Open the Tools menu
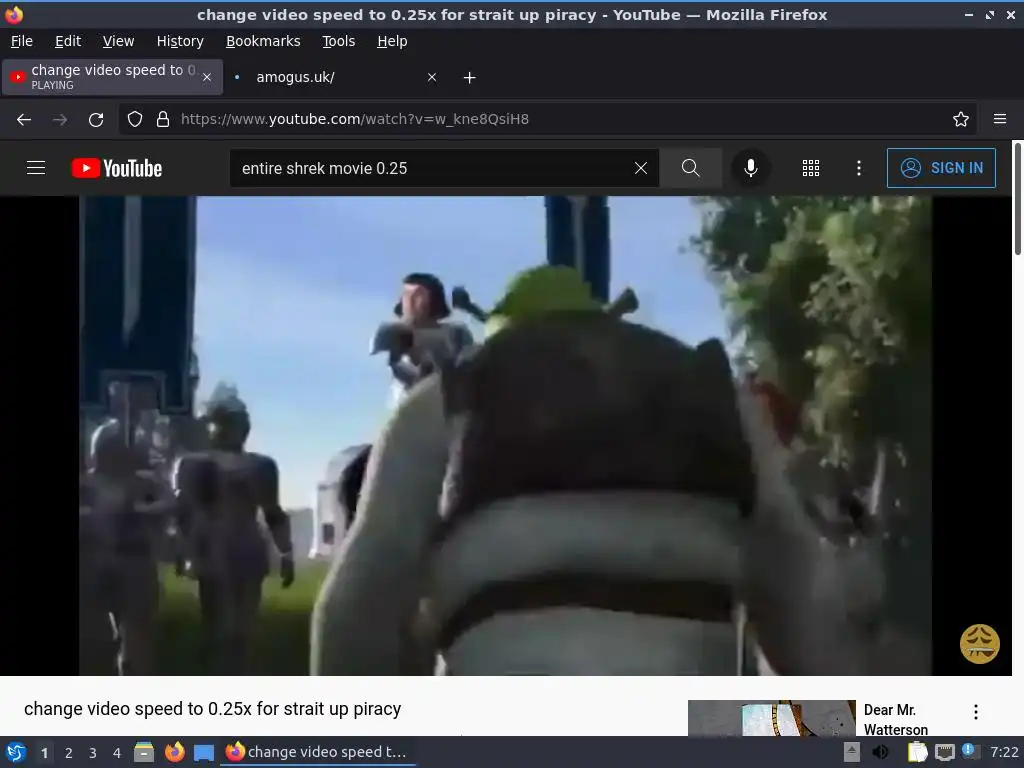The width and height of the screenshot is (1024, 768). coord(338,41)
